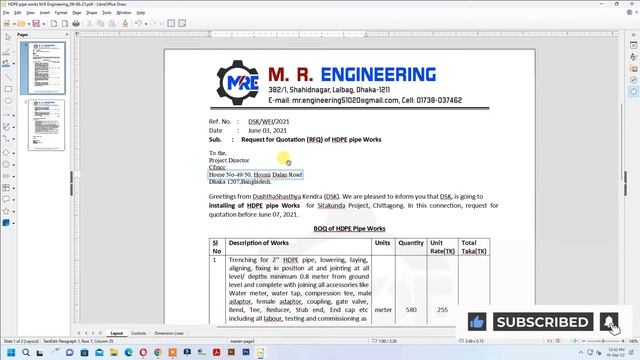The image size is (640, 360).
Task: Click the Line Color tool
Action: (7, 52)
